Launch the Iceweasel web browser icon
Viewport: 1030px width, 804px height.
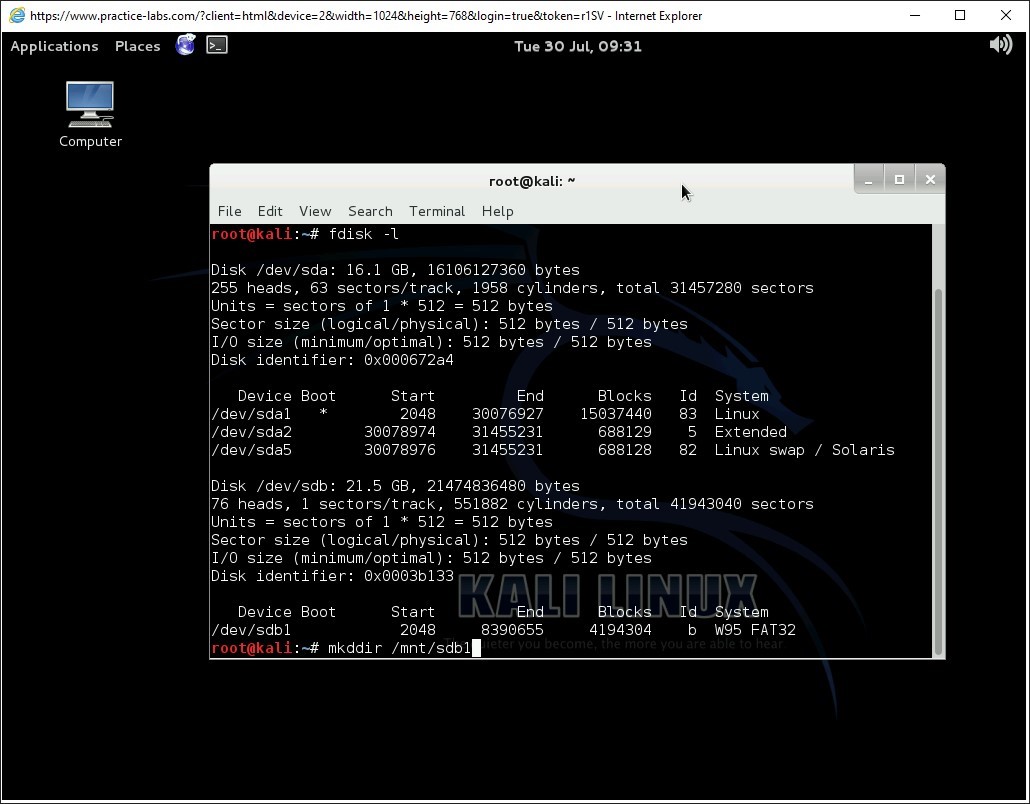pyautogui.click(x=185, y=45)
